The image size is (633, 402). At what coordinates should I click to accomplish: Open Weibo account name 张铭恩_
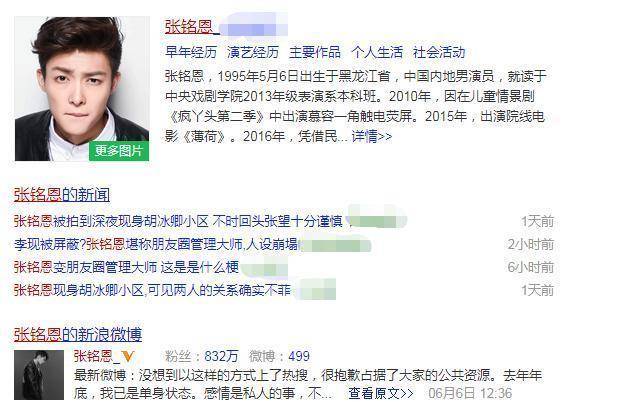coord(96,356)
